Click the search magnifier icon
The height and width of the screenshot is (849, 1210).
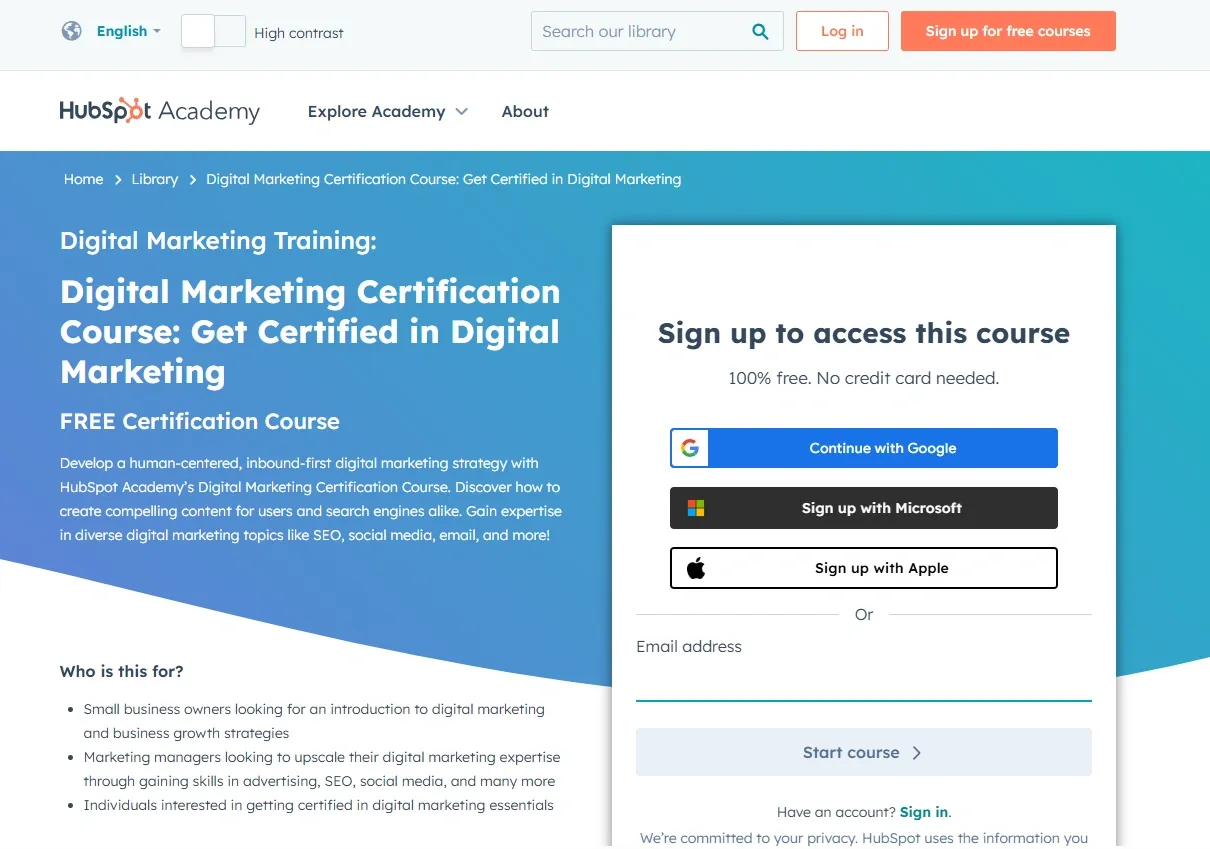[760, 31]
